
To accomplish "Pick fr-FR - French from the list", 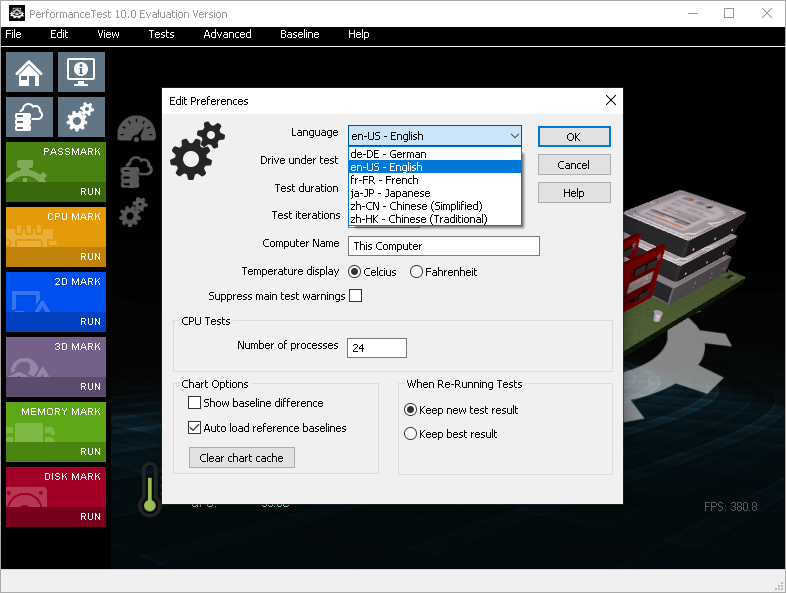I will pyautogui.click(x=435, y=180).
